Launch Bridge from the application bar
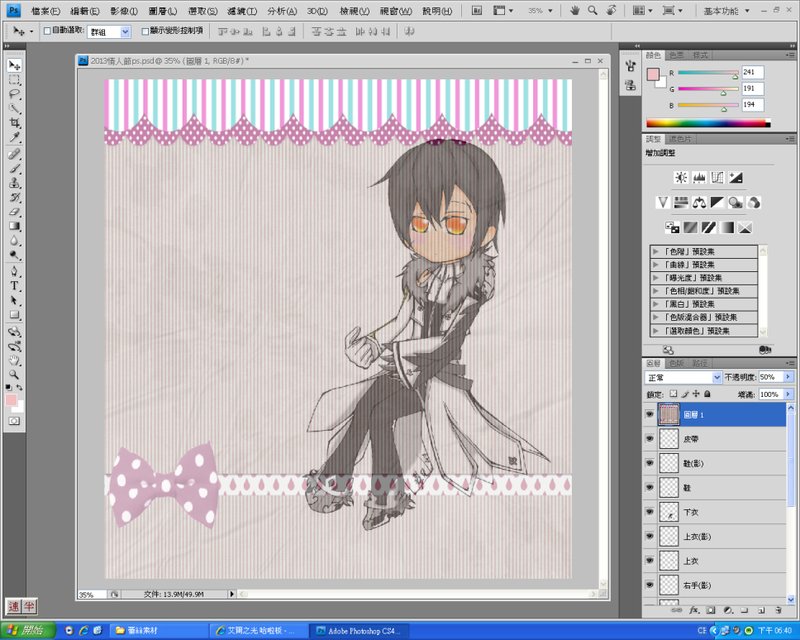 point(477,10)
